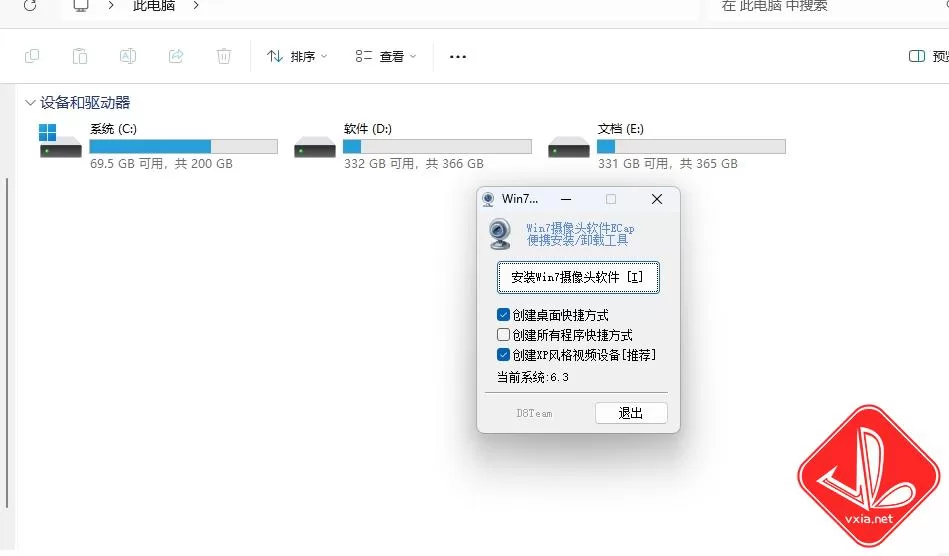Click the webcam icon in the Win7 dialog title bar
The height and width of the screenshot is (556, 949).
pyautogui.click(x=488, y=200)
